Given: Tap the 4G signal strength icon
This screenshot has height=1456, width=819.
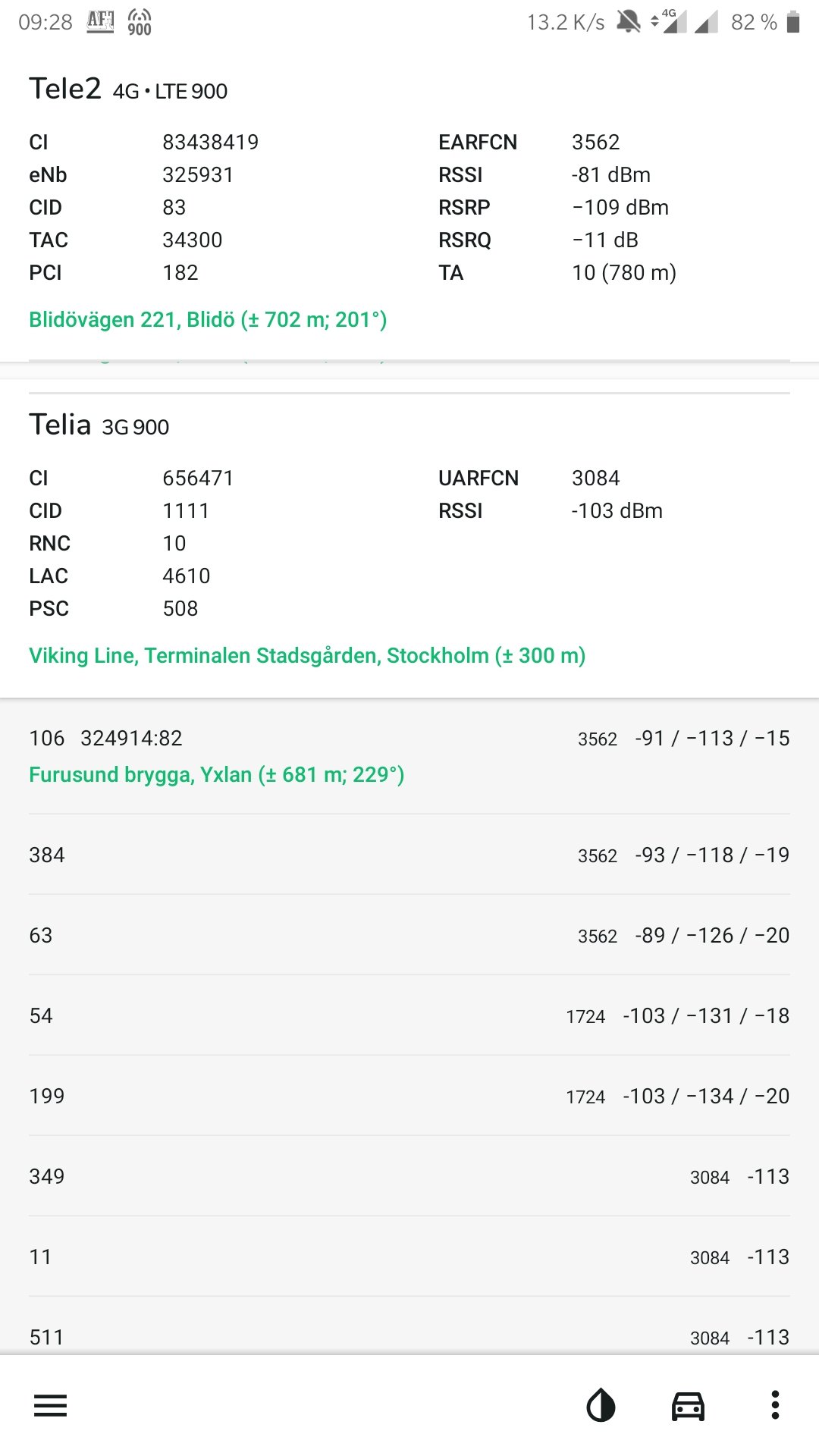Looking at the screenshot, I should point(670,21).
